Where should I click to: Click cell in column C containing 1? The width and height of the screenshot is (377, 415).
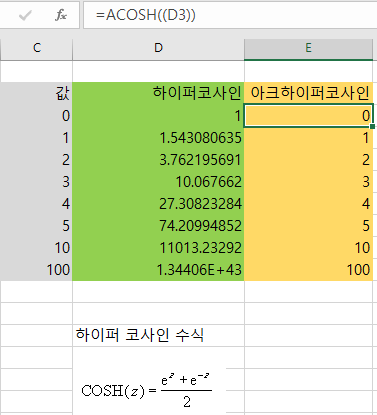pos(36,138)
